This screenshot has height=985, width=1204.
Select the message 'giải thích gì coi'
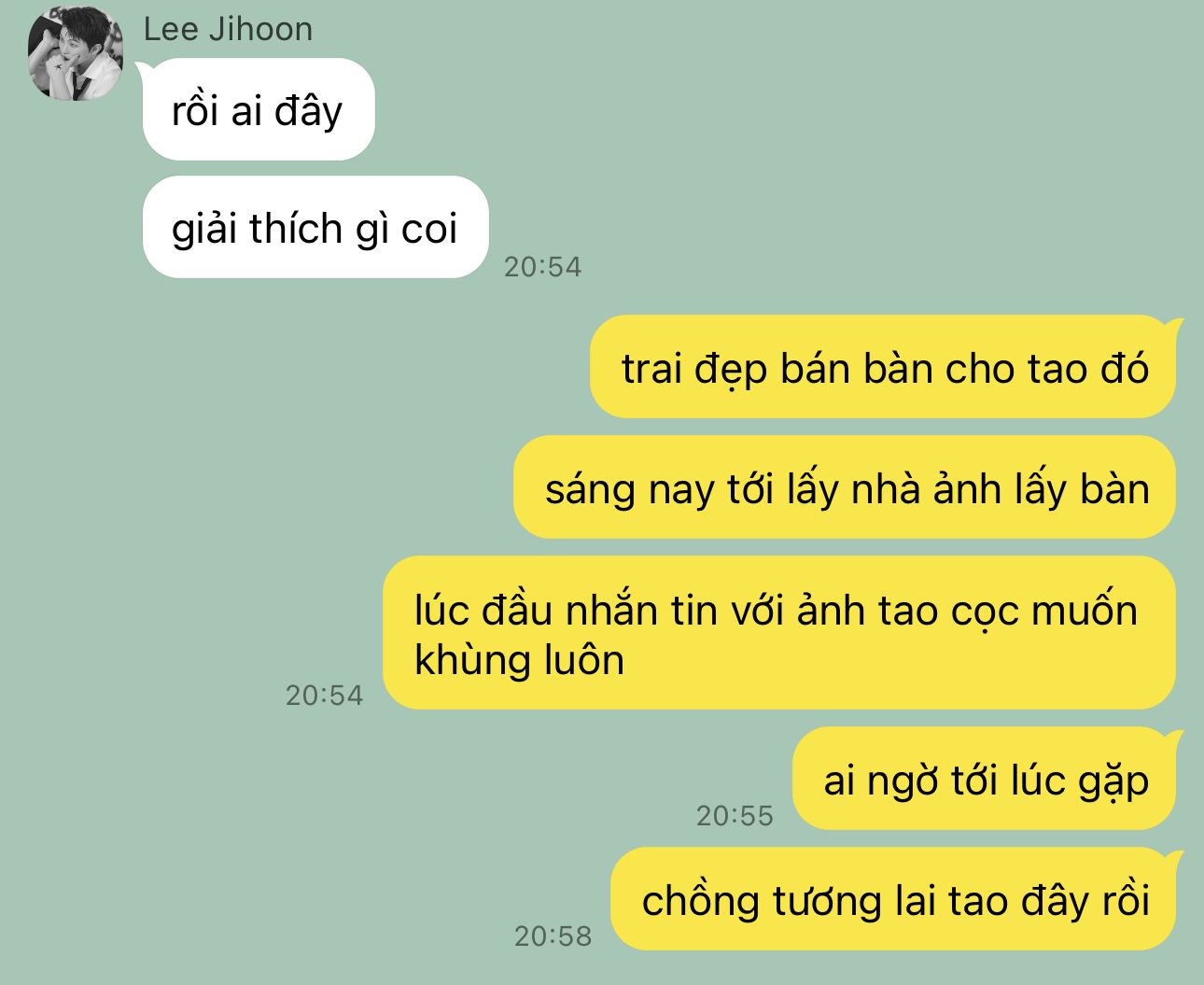(x=315, y=227)
